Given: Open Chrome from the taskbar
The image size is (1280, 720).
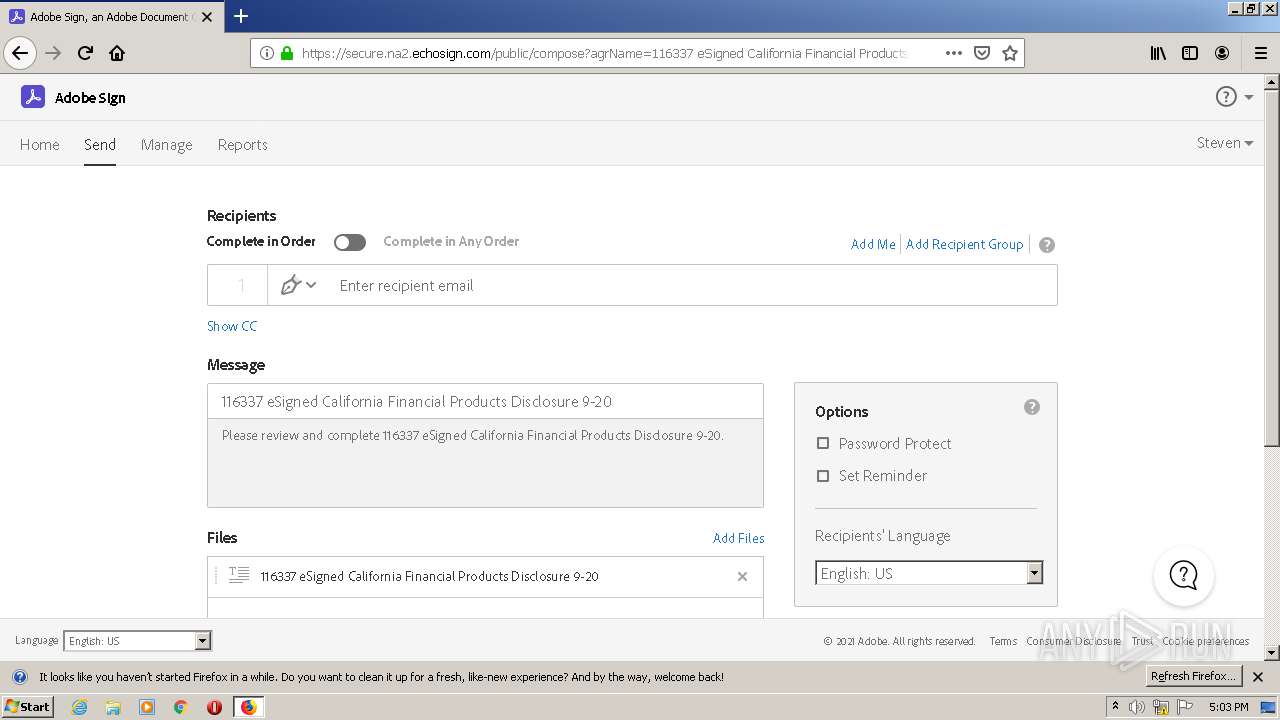Looking at the screenshot, I should click(181, 707).
